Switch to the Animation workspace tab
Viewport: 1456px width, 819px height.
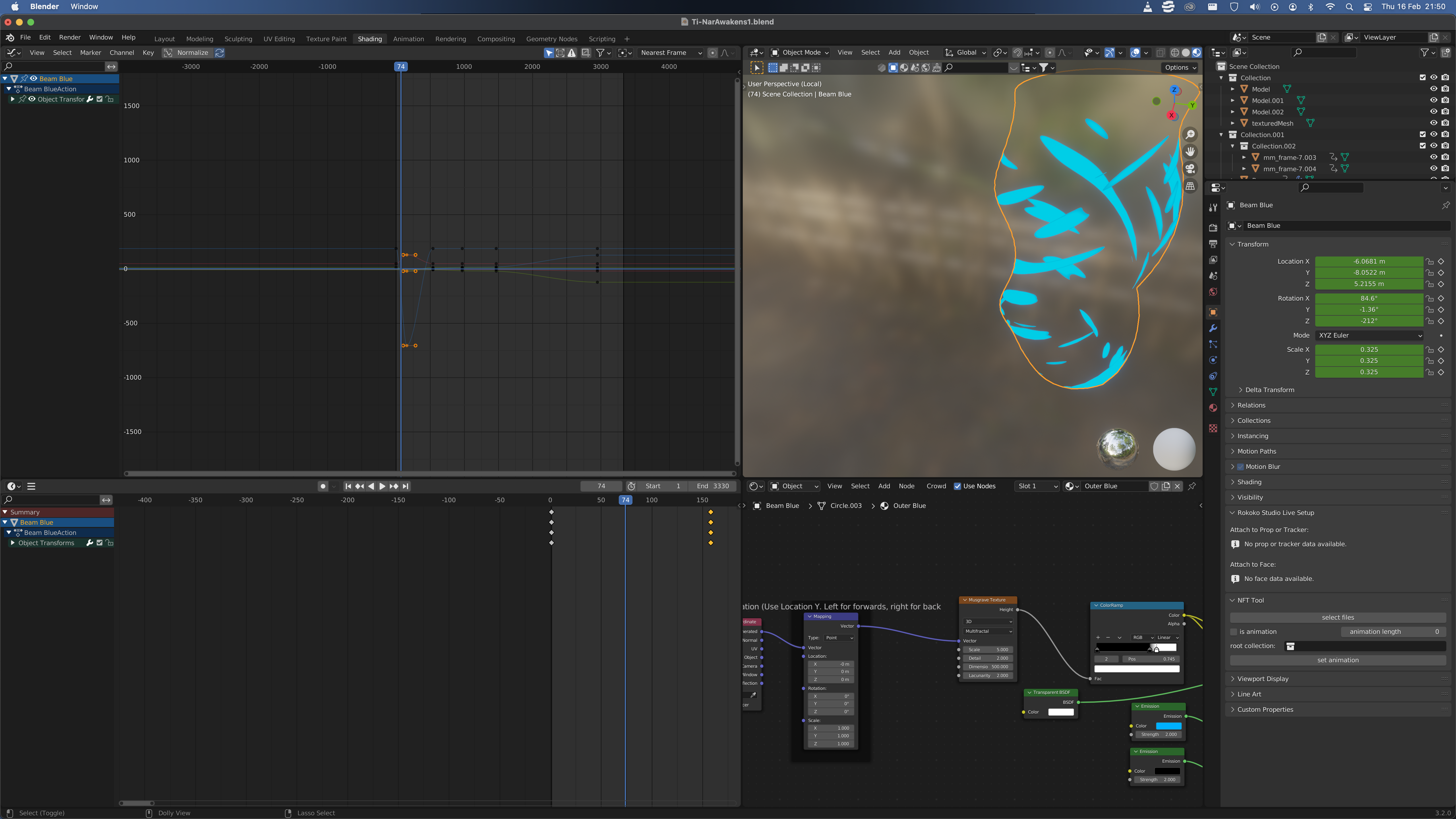tap(408, 39)
